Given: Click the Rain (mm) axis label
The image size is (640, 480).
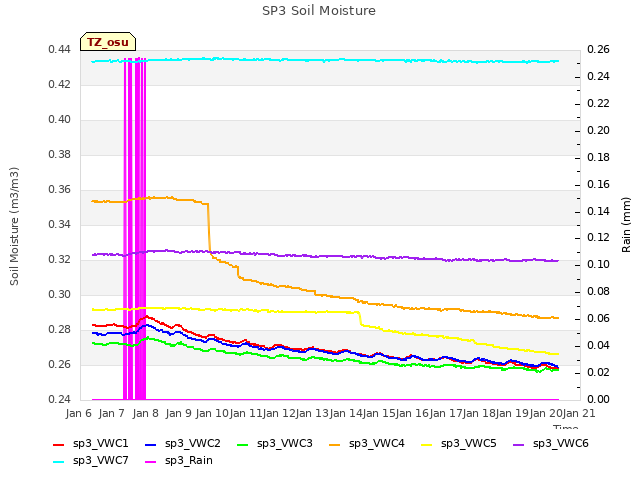Looking at the screenshot, I should pos(626,225).
